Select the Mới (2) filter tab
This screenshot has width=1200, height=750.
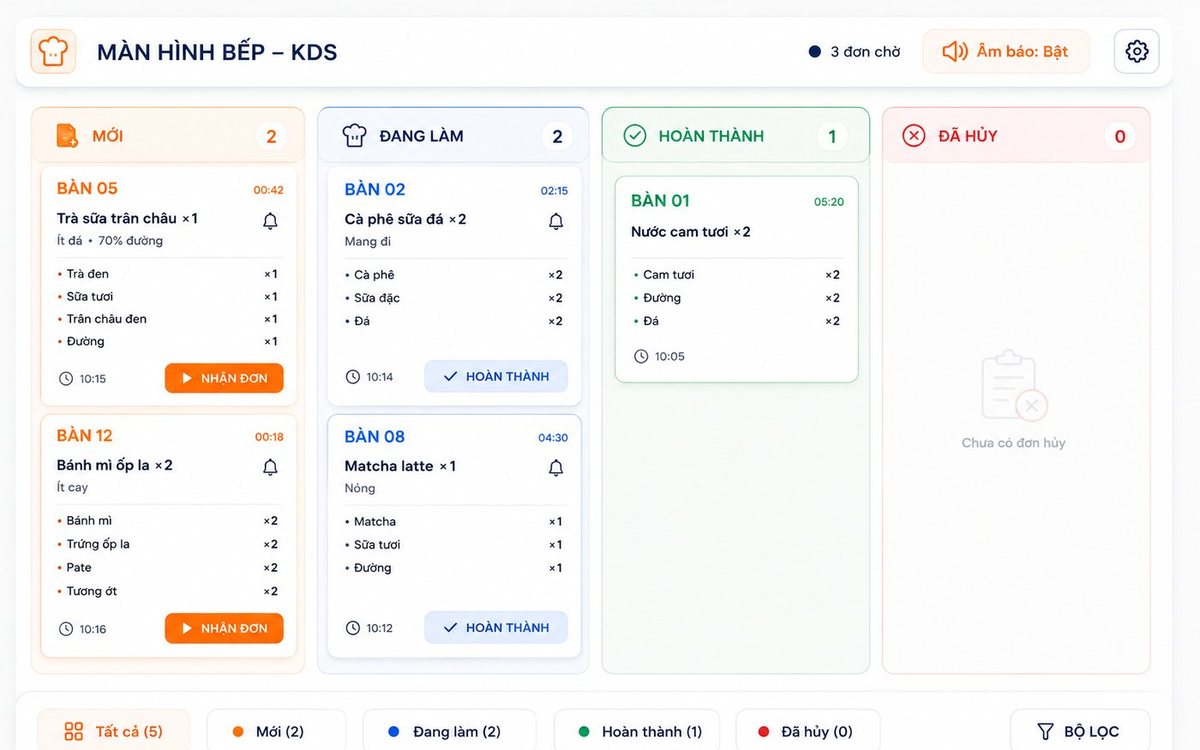tap(276, 731)
